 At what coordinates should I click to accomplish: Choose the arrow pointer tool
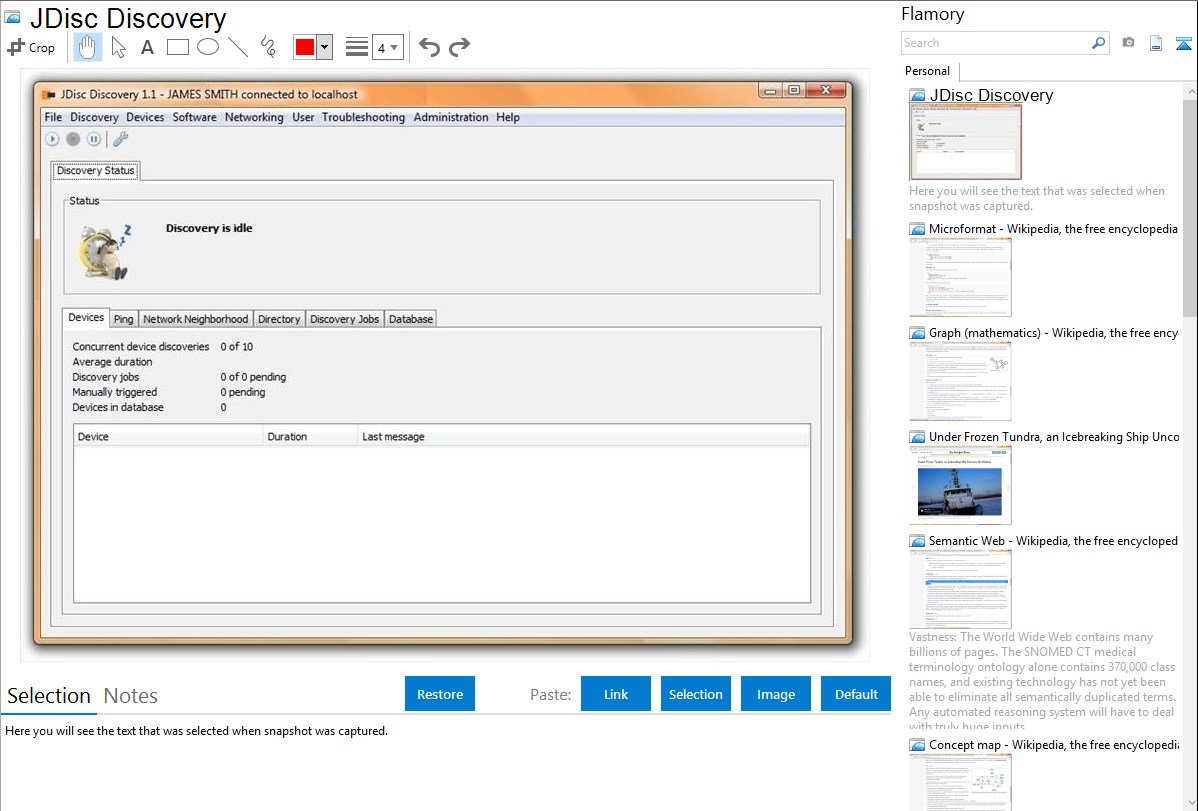[x=118, y=47]
